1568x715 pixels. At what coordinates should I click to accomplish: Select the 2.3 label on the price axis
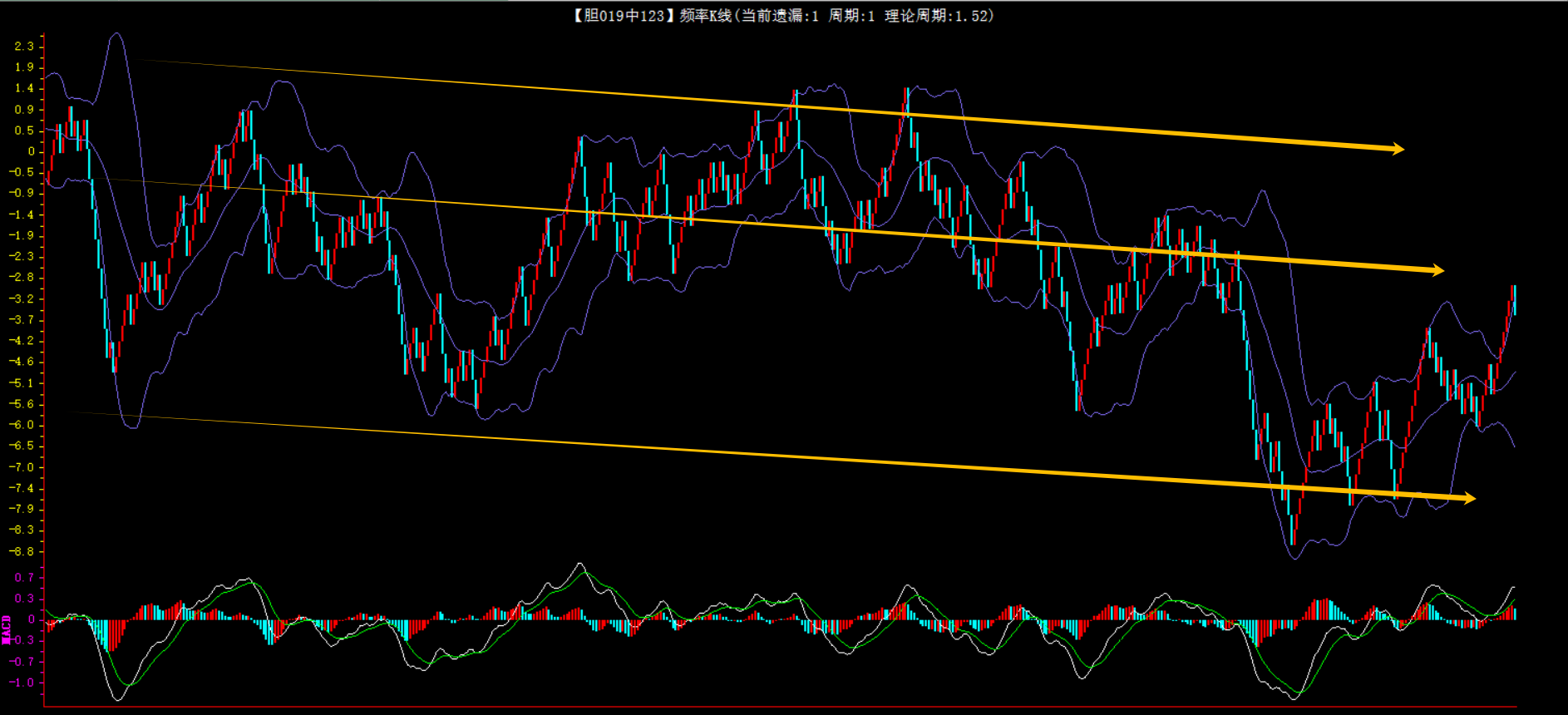coord(24,46)
